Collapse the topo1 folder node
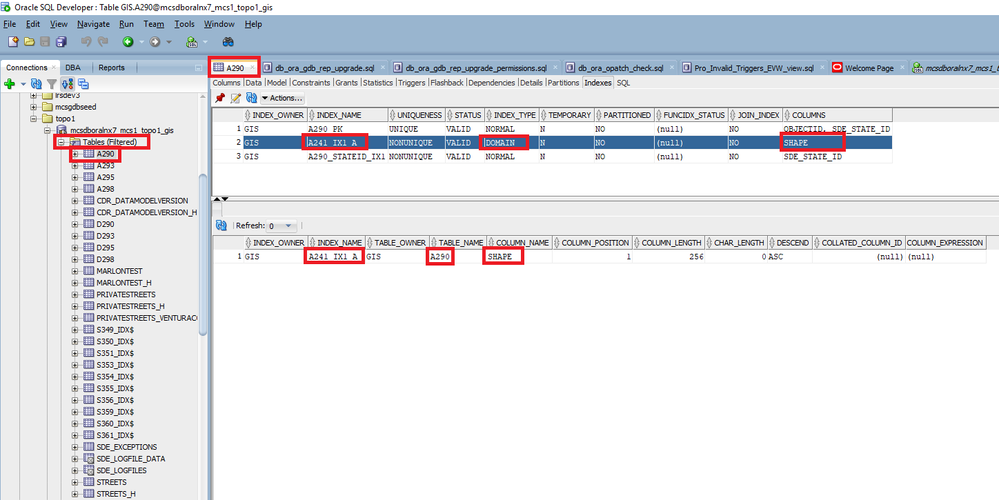The image size is (999, 500). tap(34, 118)
